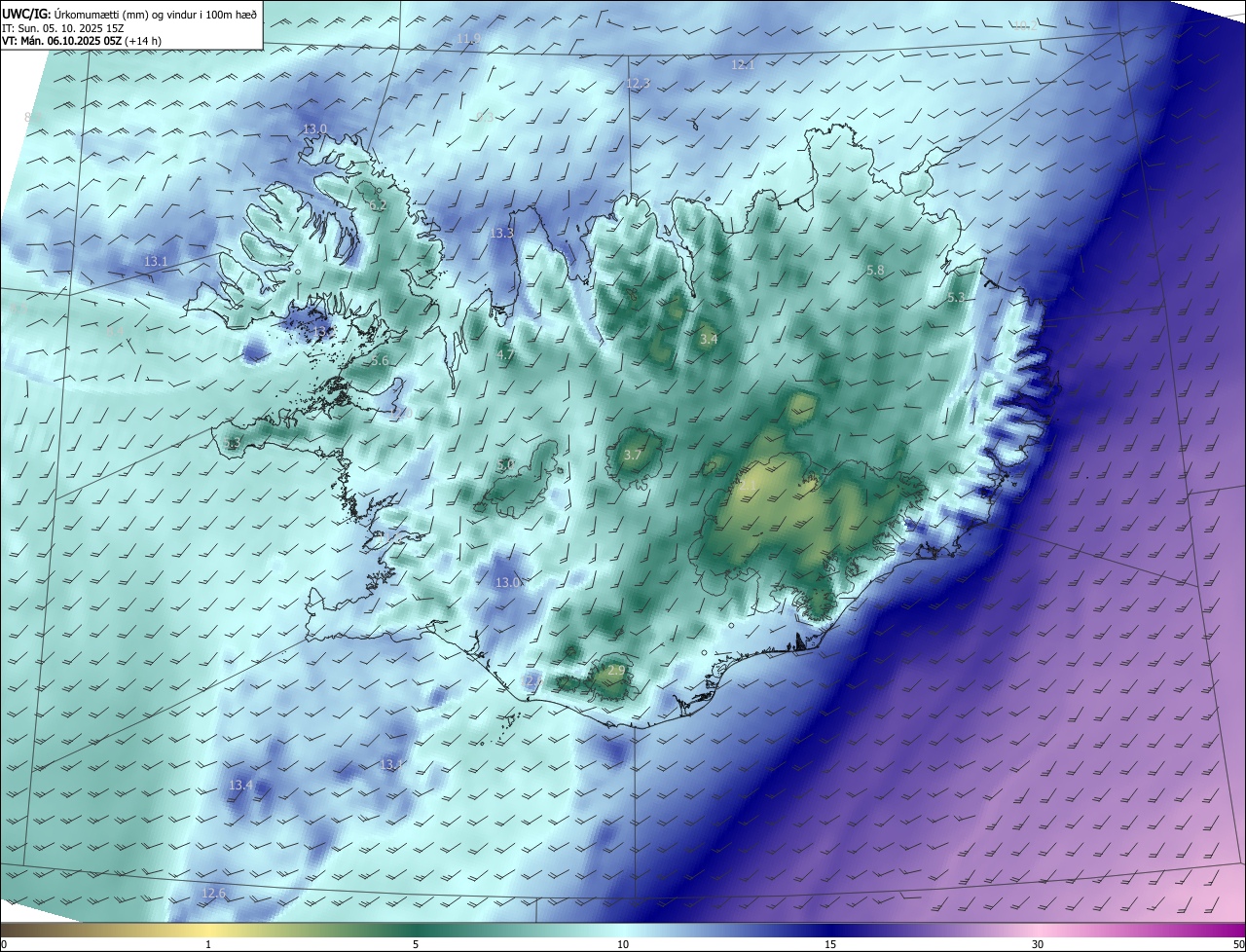The height and width of the screenshot is (952, 1246).
Task: Click the 0 tick on the color scale
Action: pyautogui.click(x=4, y=944)
